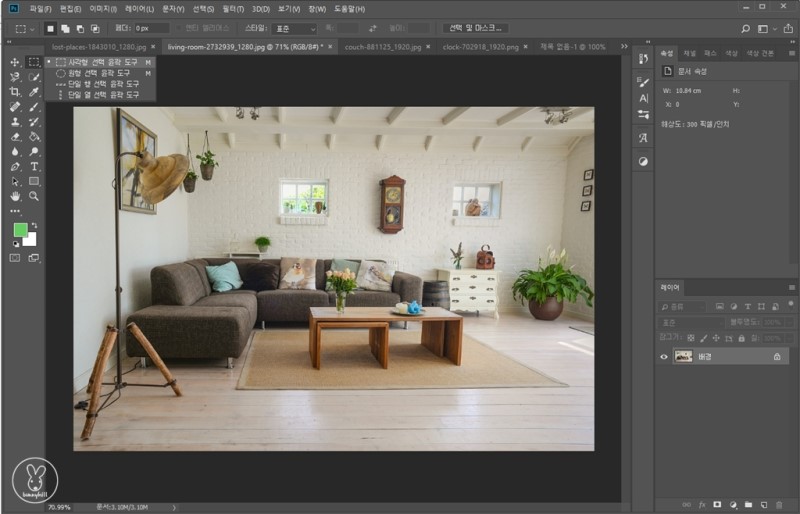Viewport: 800px width, 514px height.
Task: Expand the hidden document tabs overflow arrows
Action: pos(624,46)
